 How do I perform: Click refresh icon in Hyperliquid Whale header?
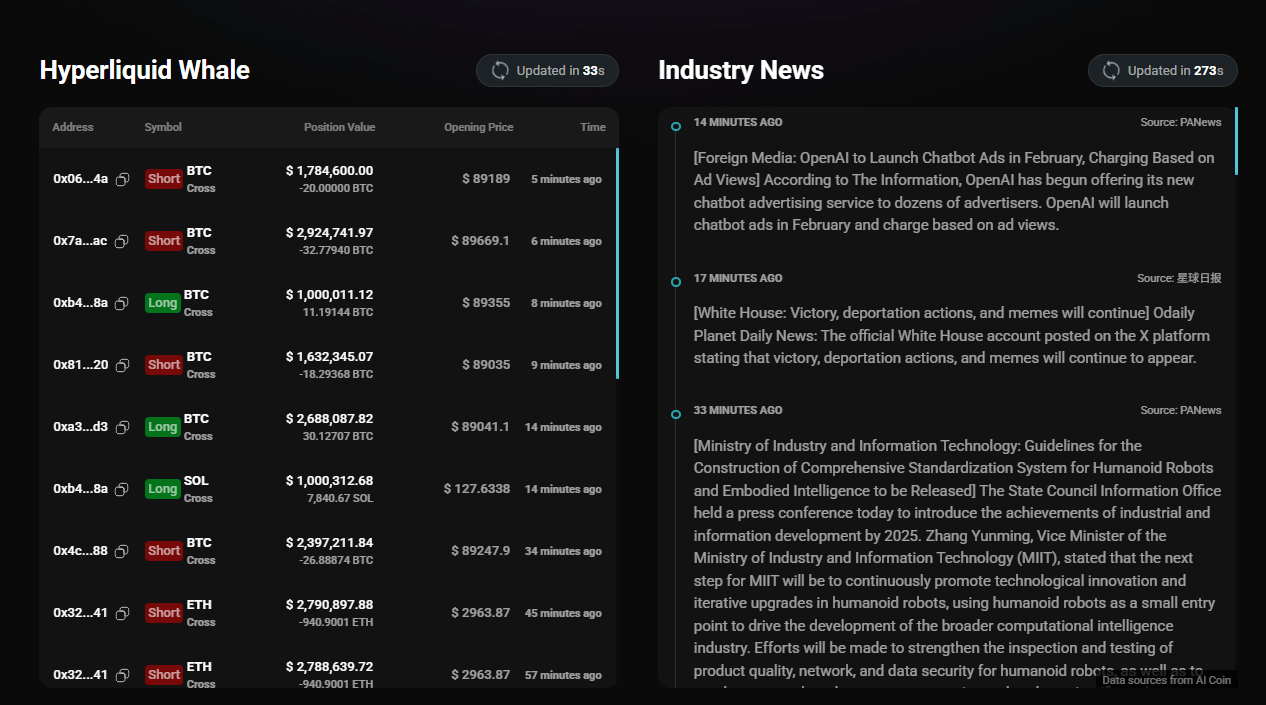[499, 71]
